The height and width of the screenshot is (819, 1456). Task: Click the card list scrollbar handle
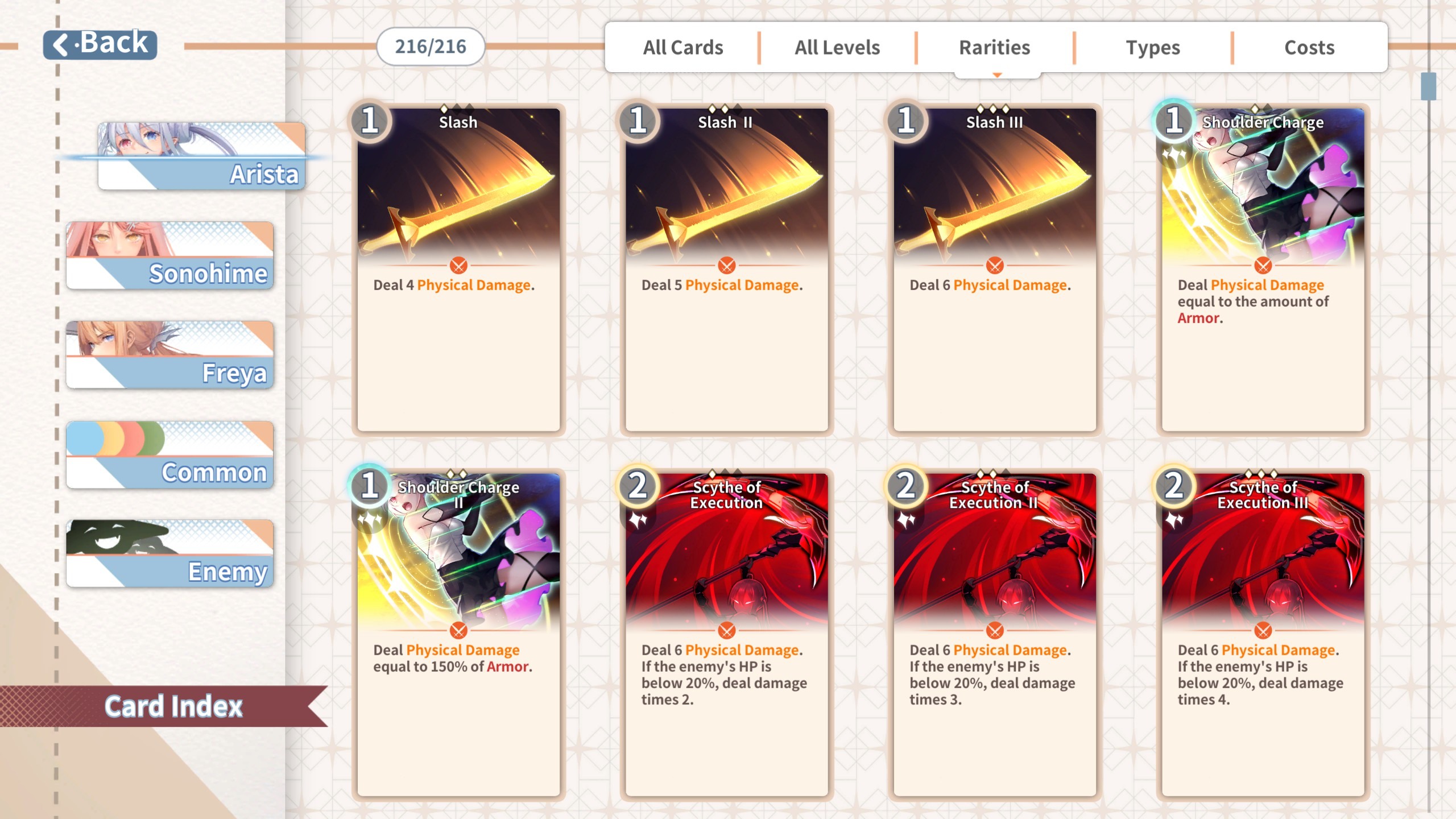tap(1428, 86)
